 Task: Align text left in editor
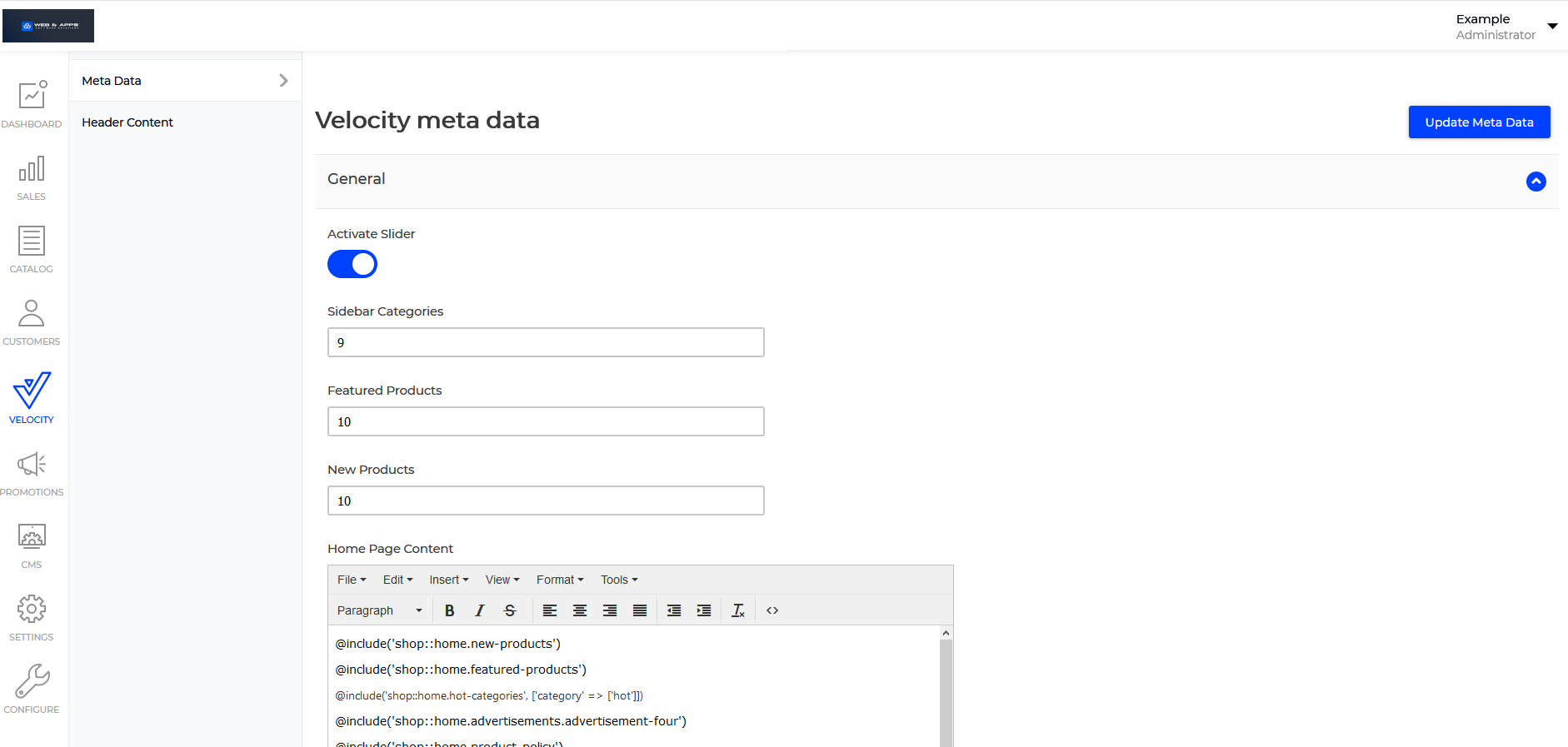tap(550, 610)
